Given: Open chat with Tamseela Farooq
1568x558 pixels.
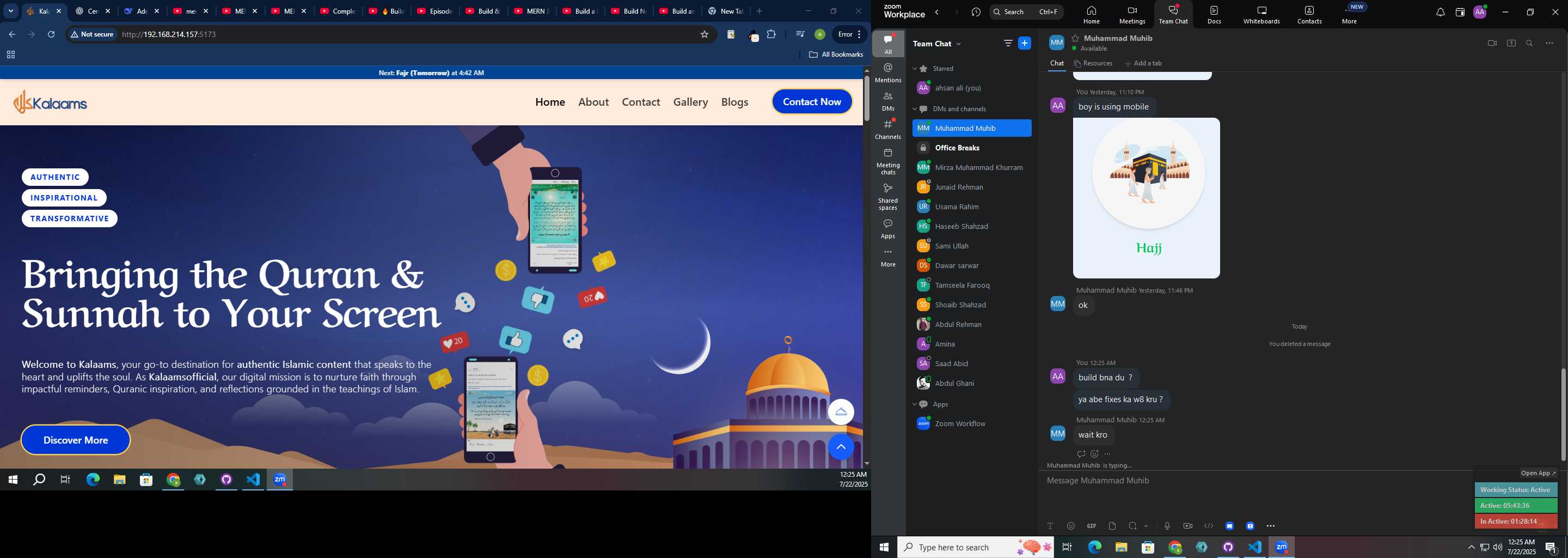Looking at the screenshot, I should point(971,285).
